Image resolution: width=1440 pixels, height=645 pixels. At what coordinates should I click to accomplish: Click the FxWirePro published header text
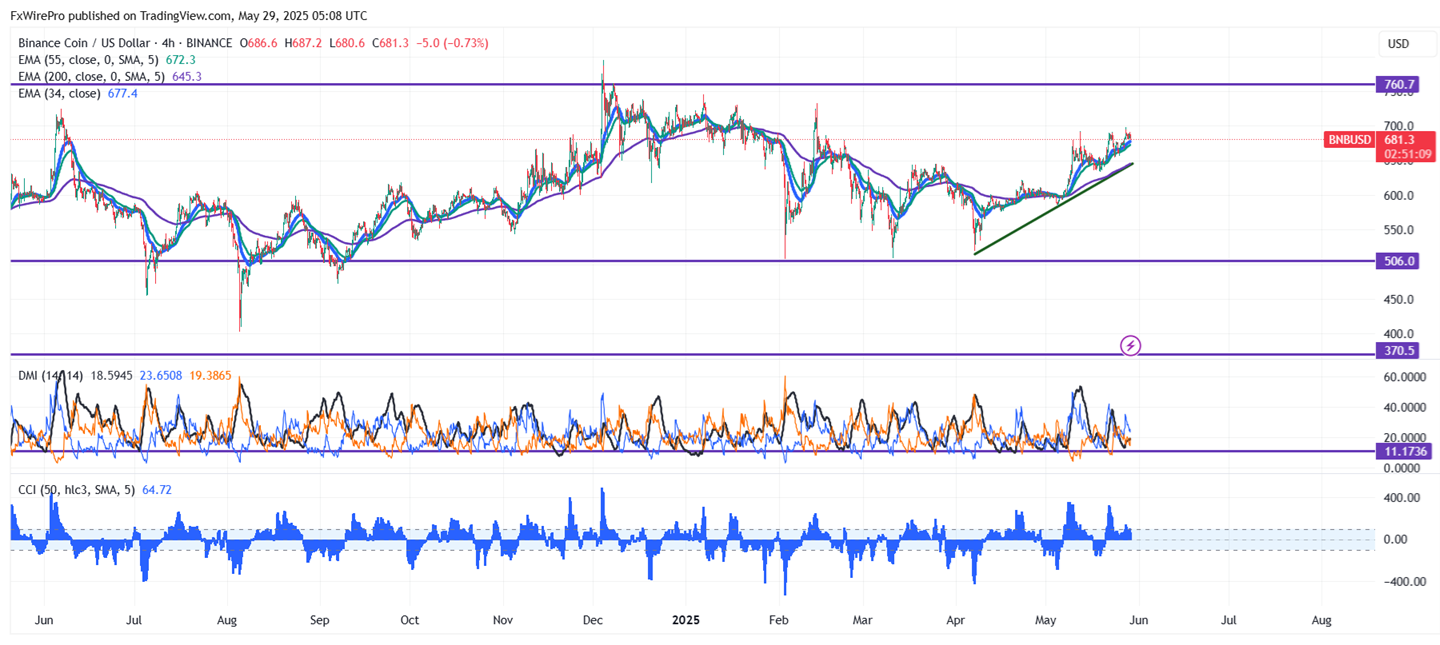coord(189,16)
